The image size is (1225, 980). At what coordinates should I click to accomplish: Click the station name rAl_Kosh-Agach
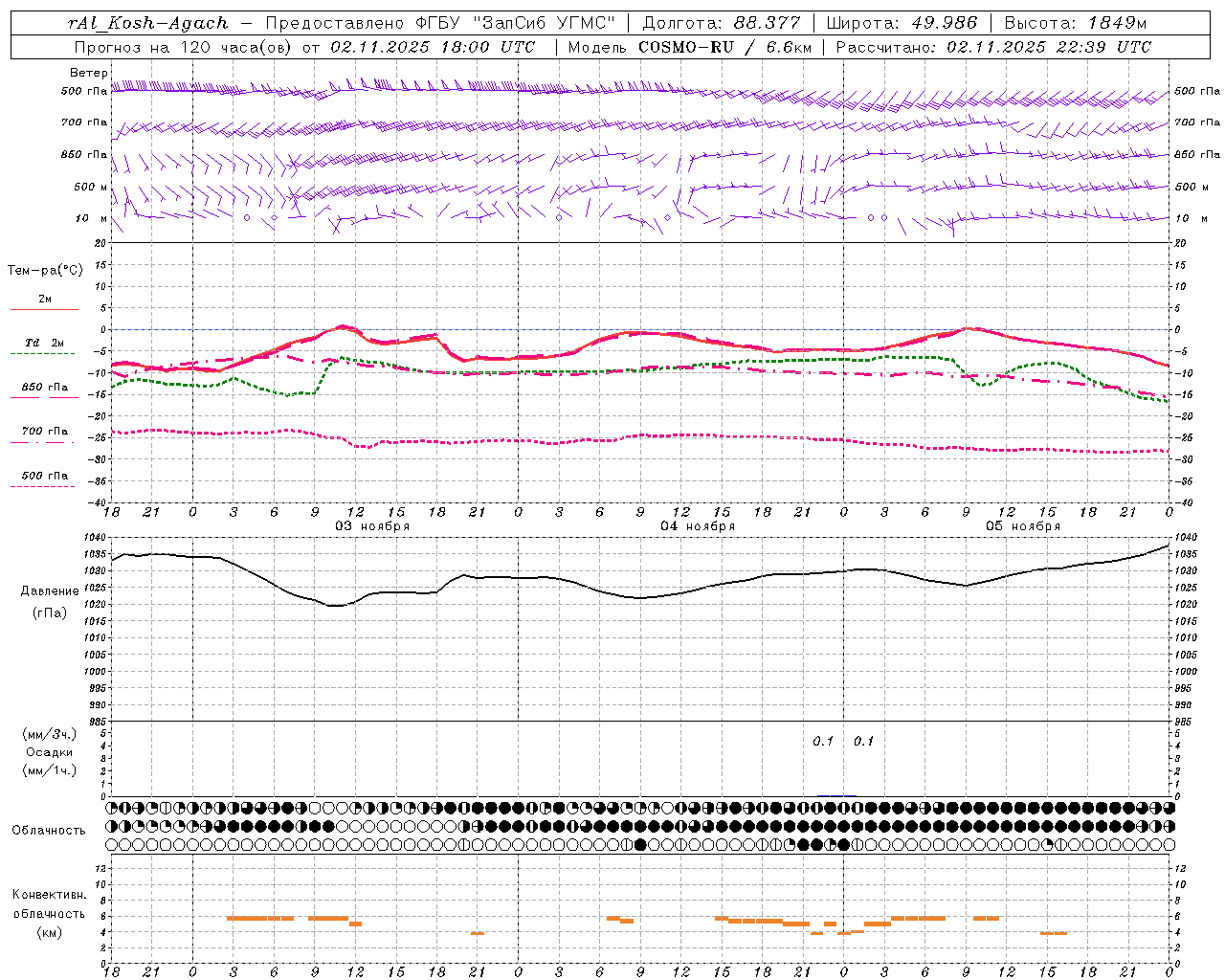(x=148, y=23)
